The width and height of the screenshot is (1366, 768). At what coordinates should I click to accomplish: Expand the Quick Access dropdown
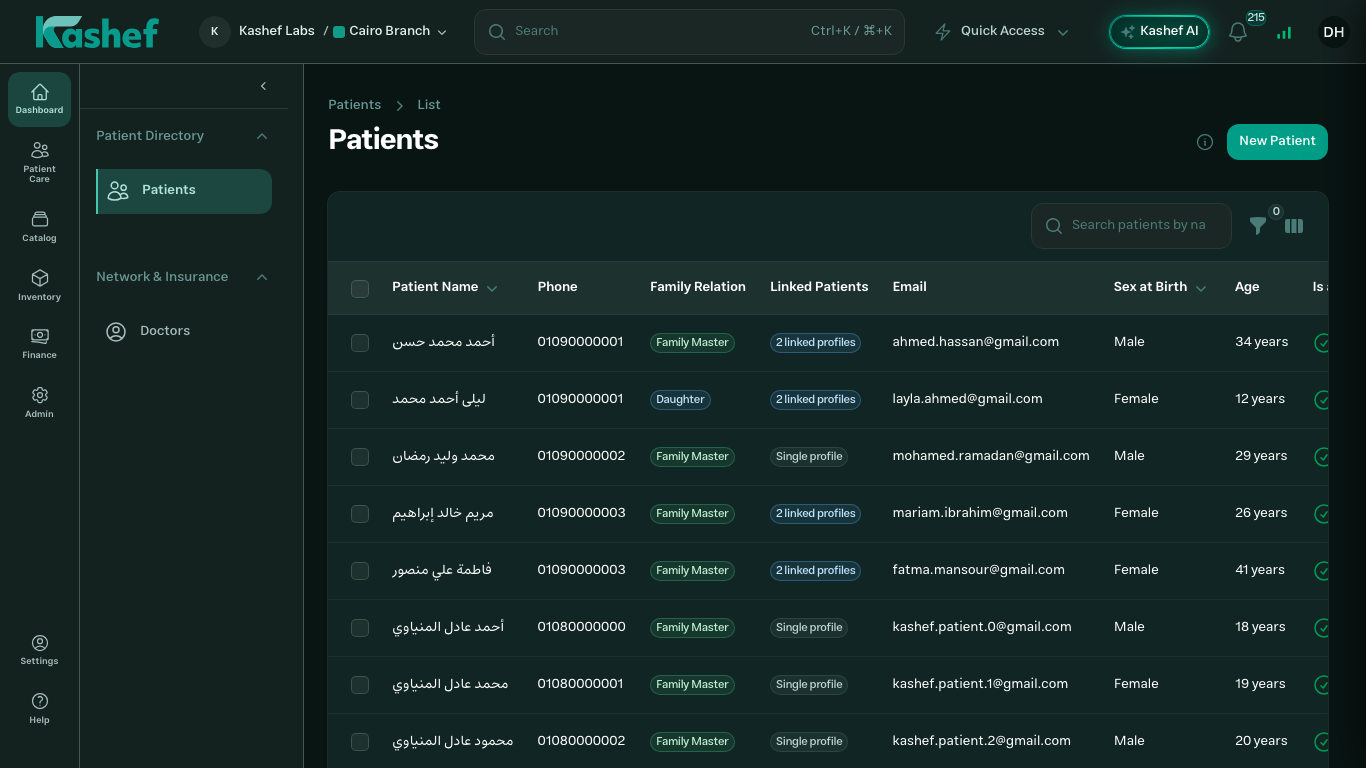coord(1002,31)
